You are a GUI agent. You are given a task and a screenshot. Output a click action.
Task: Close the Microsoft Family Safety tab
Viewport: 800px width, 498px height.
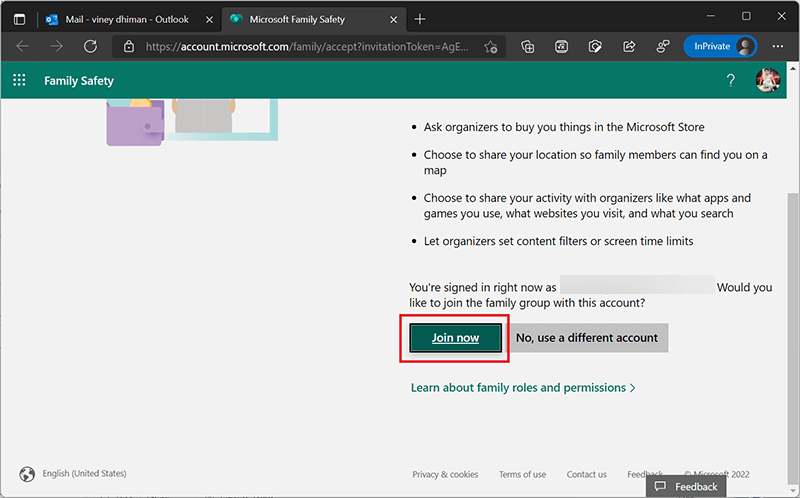[393, 20]
